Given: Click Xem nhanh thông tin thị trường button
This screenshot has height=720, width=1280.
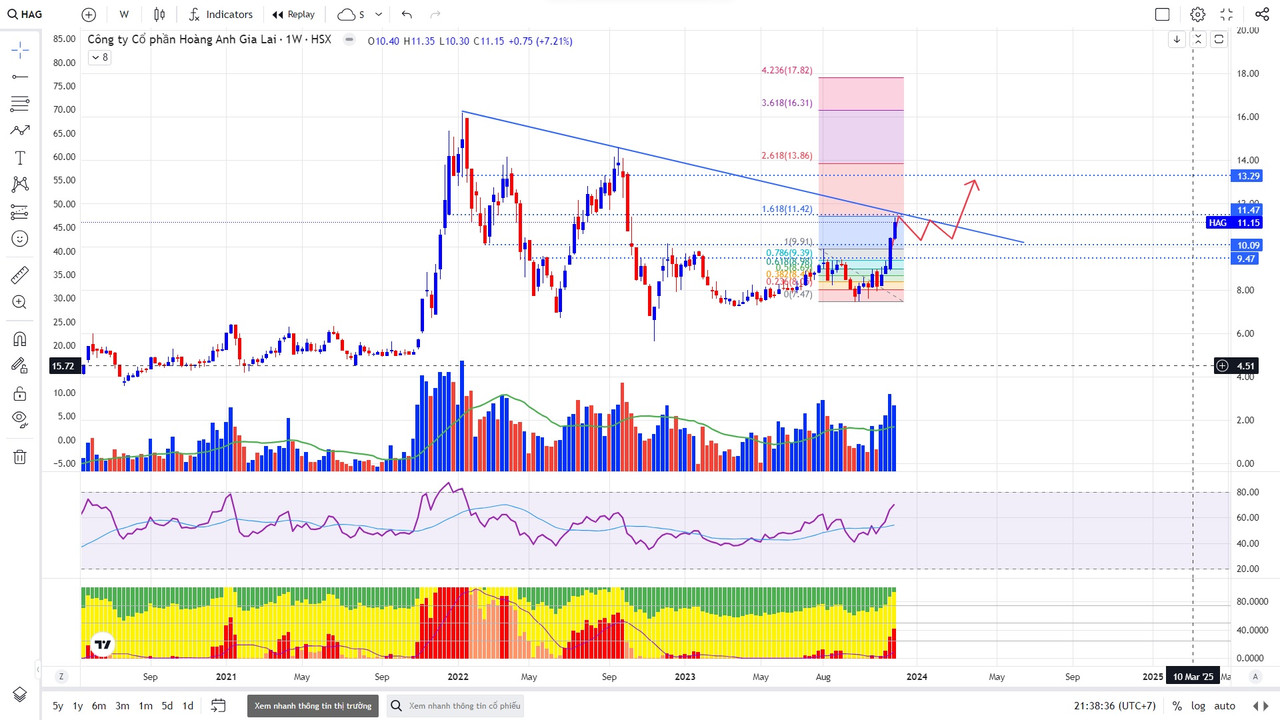Looking at the screenshot, I should click(313, 706).
